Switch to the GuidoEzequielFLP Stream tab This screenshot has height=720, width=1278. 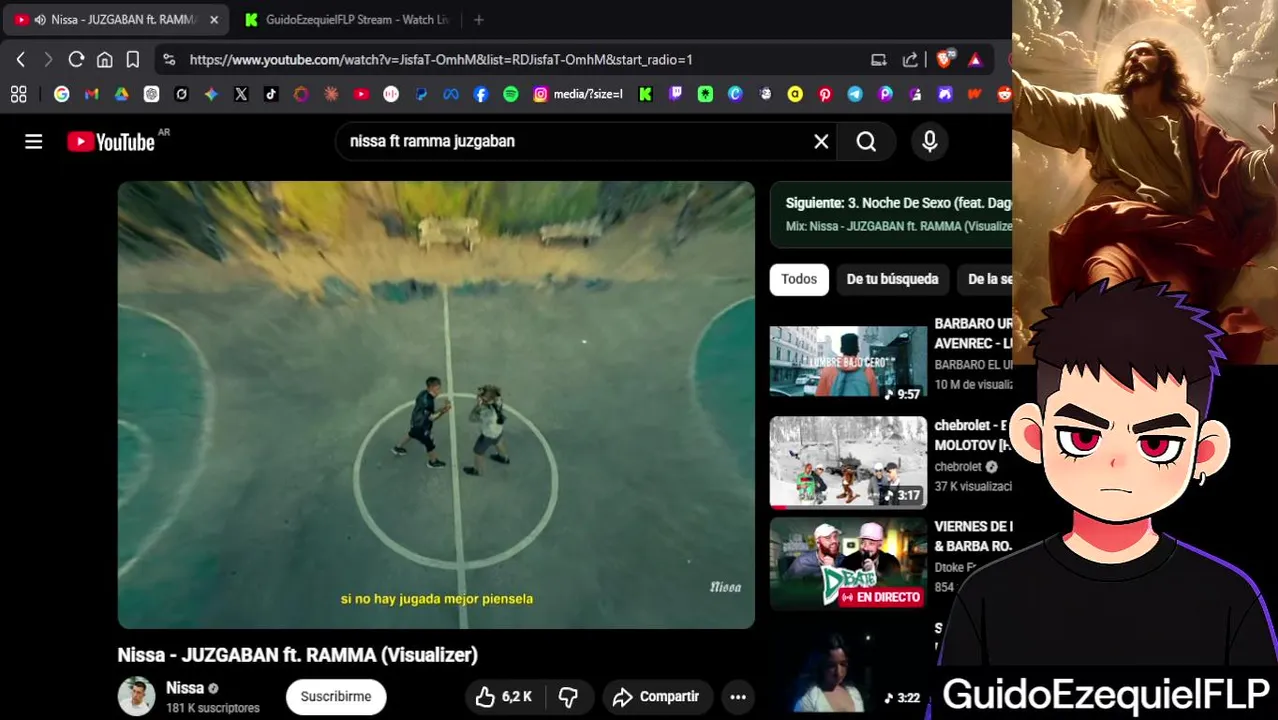tap(347, 20)
